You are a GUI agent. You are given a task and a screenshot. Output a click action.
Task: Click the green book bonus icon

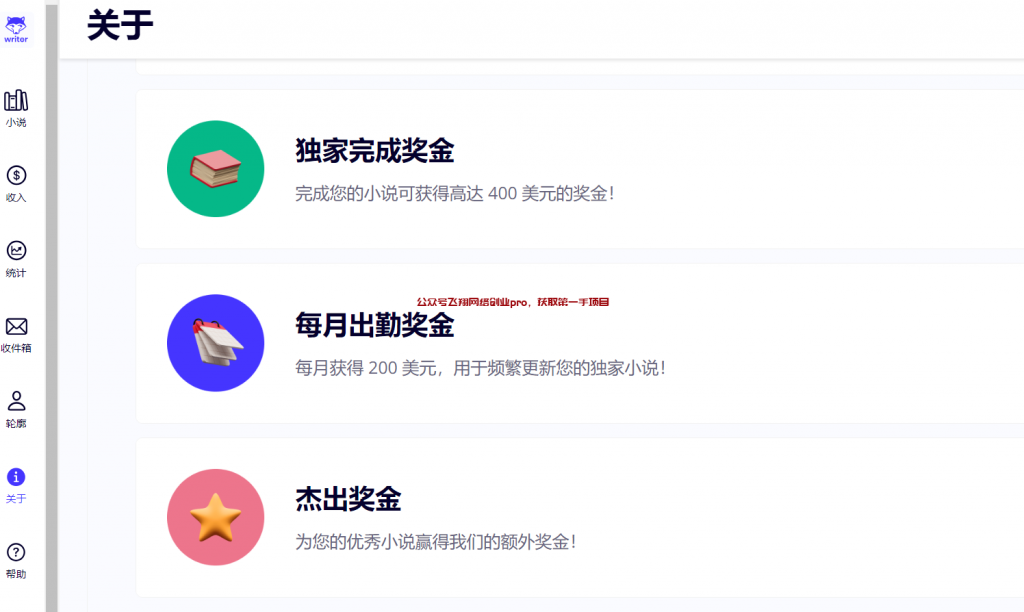(216, 169)
